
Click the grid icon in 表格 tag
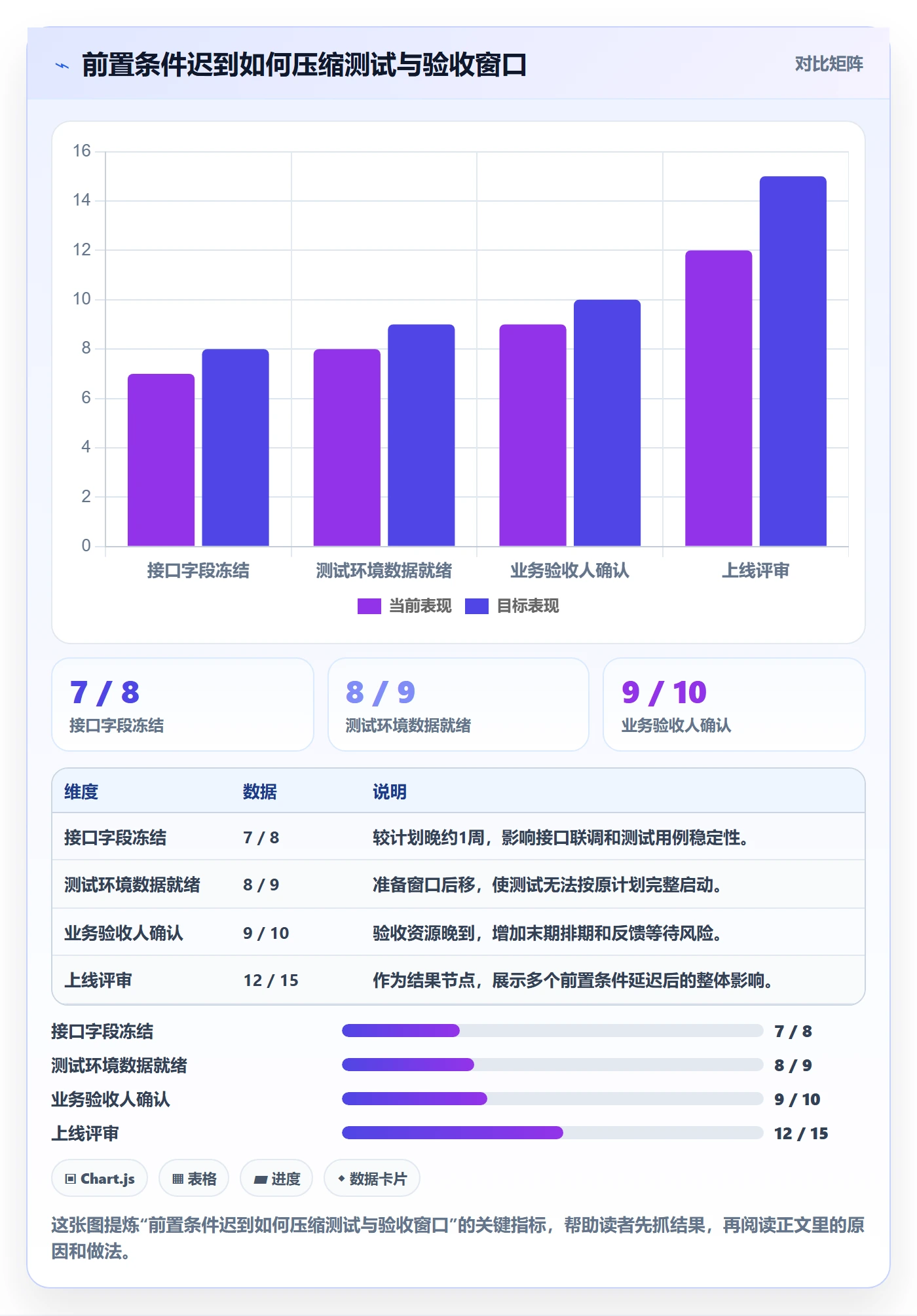(178, 1179)
